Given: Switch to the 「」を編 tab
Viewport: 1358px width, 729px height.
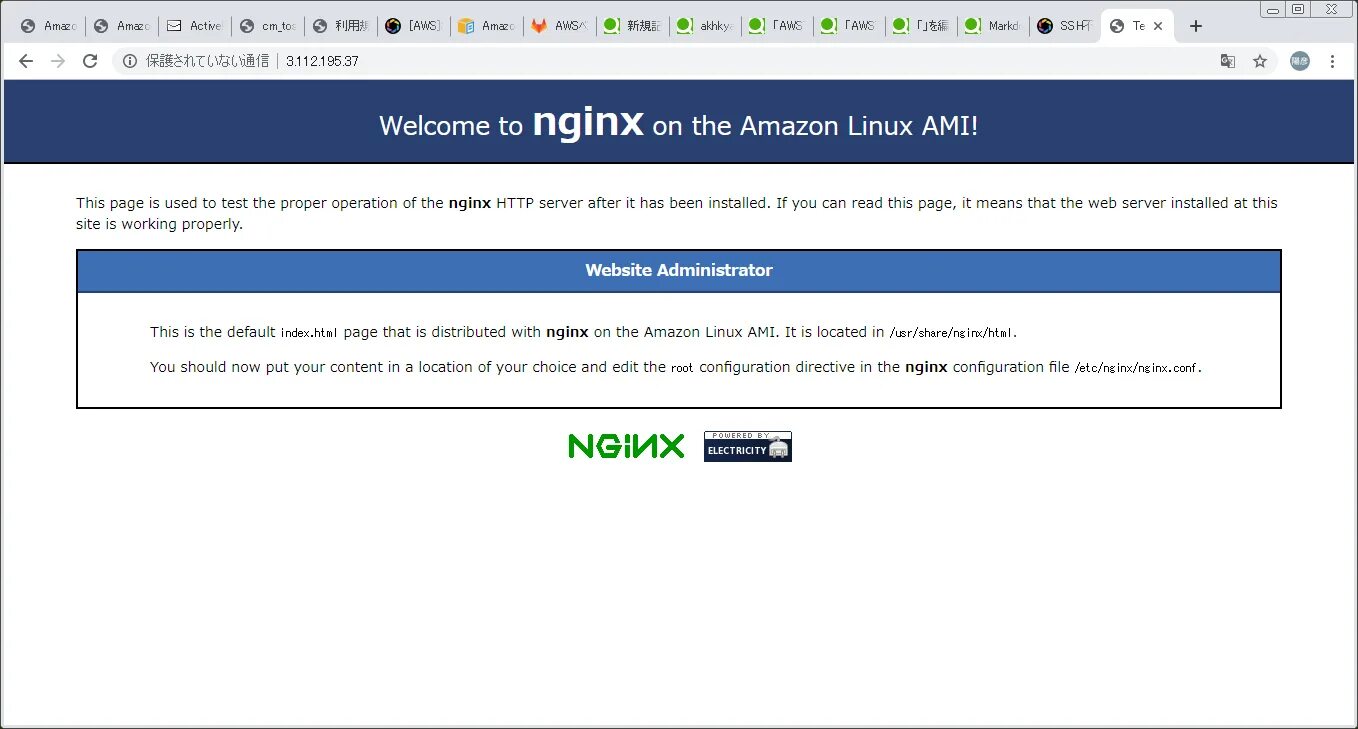Looking at the screenshot, I should pyautogui.click(x=921, y=26).
